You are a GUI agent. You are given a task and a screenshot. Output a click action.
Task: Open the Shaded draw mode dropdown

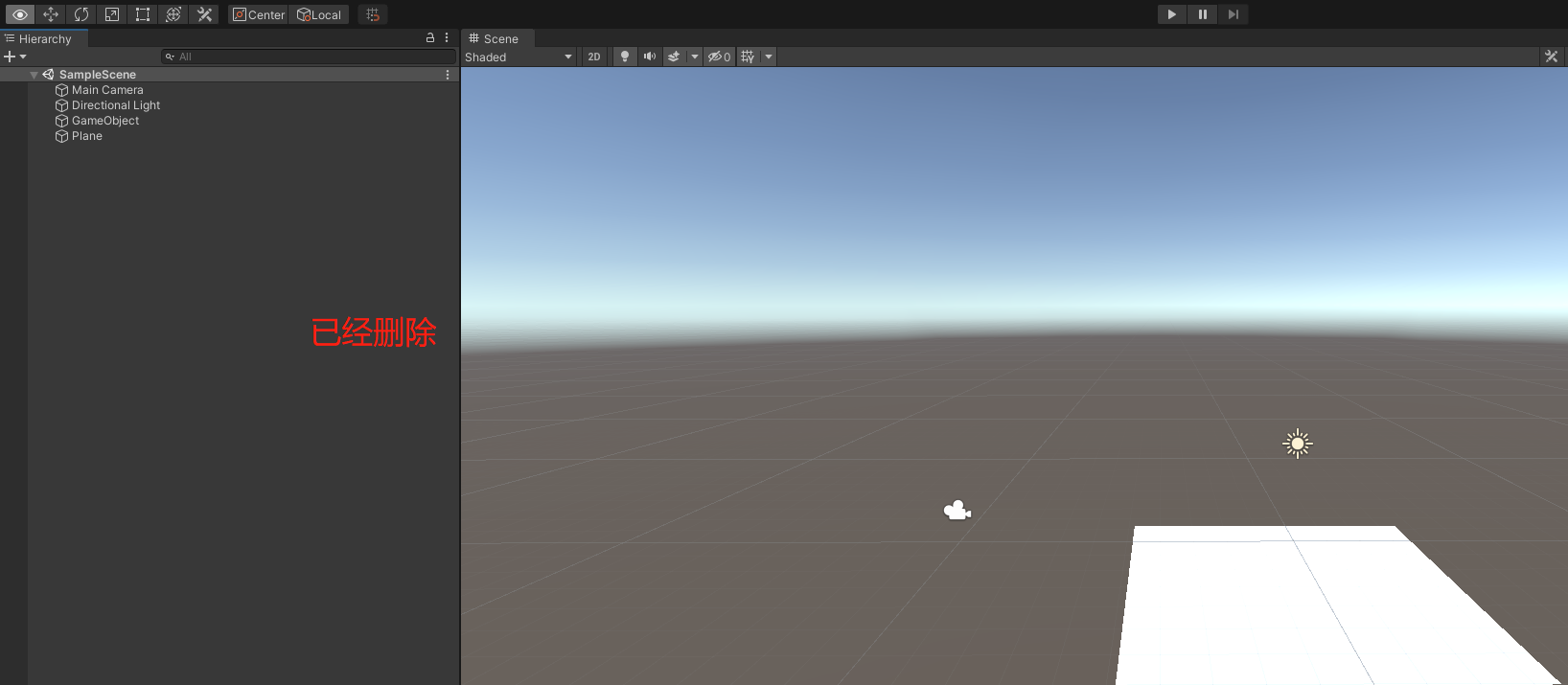(519, 57)
